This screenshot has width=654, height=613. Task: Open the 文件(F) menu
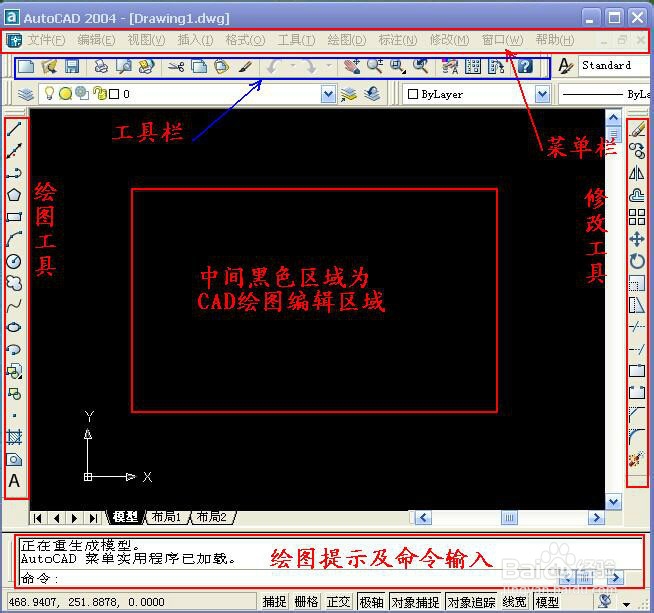(x=46, y=40)
